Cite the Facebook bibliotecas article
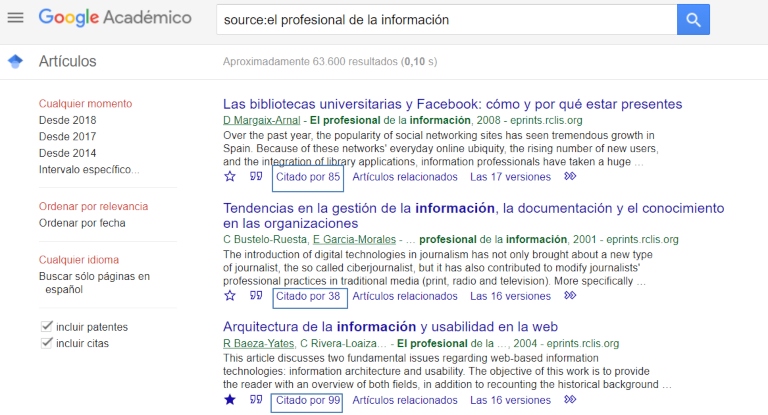The image size is (768, 415). click(x=256, y=176)
